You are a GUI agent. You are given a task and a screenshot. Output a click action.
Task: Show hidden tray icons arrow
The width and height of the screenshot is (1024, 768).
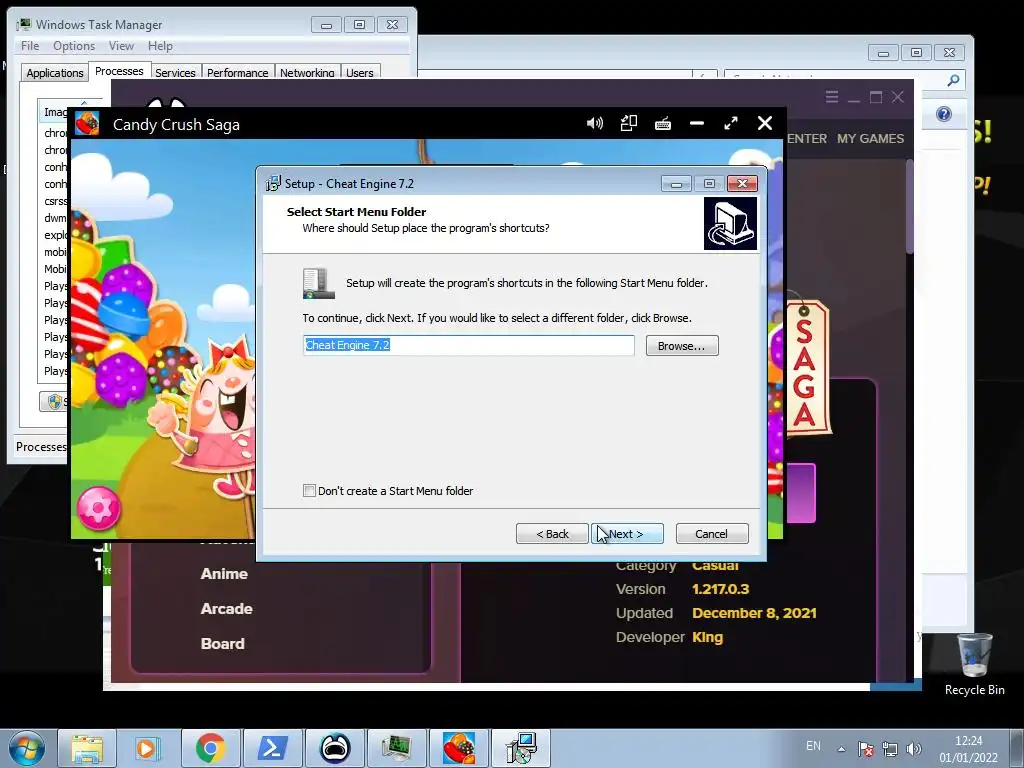point(842,749)
